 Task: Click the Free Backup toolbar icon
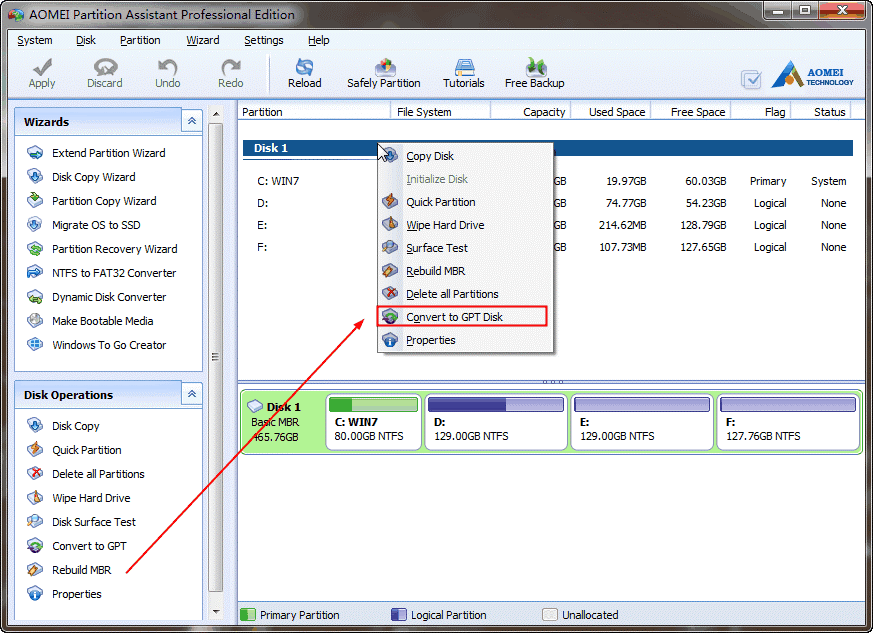(535, 67)
